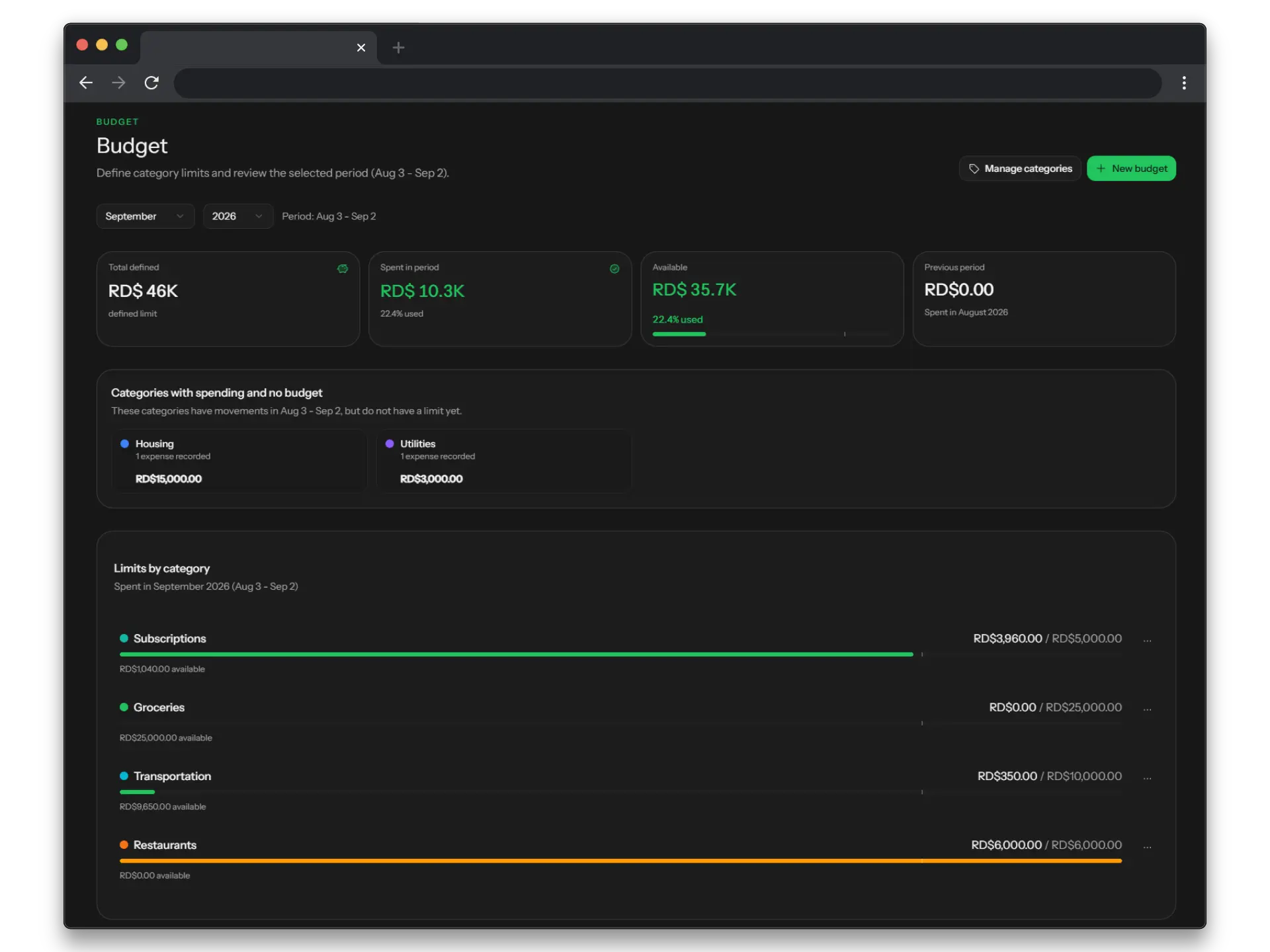Image resolution: width=1270 pixels, height=952 pixels.
Task: Open options menu for Subscriptions row
Action: coord(1147,640)
